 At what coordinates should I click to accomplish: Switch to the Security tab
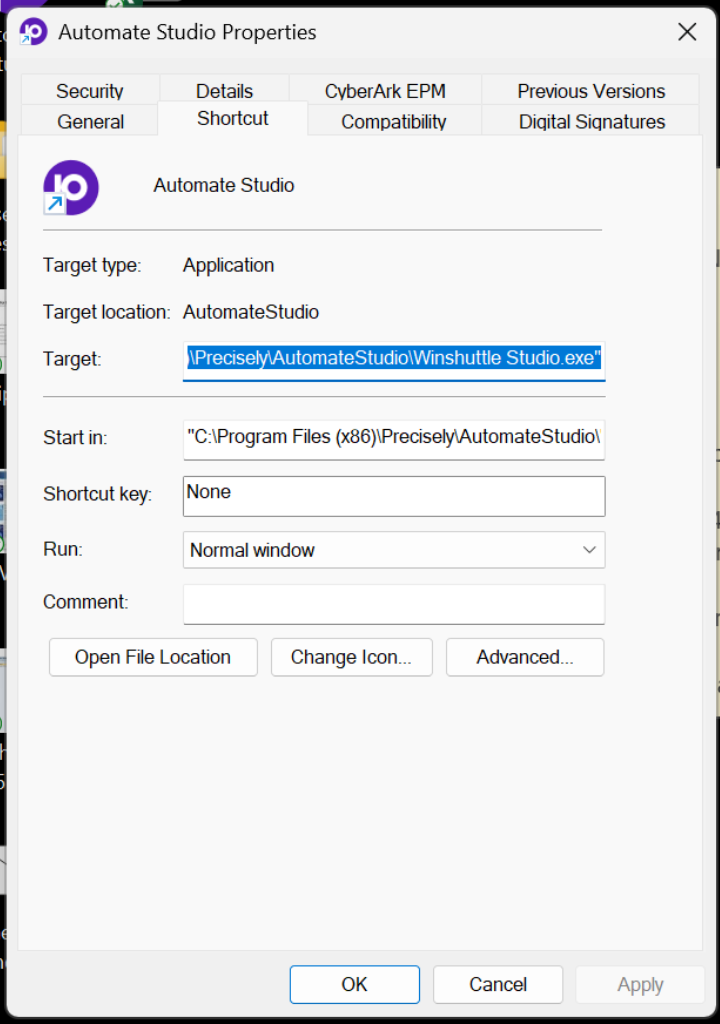click(89, 91)
